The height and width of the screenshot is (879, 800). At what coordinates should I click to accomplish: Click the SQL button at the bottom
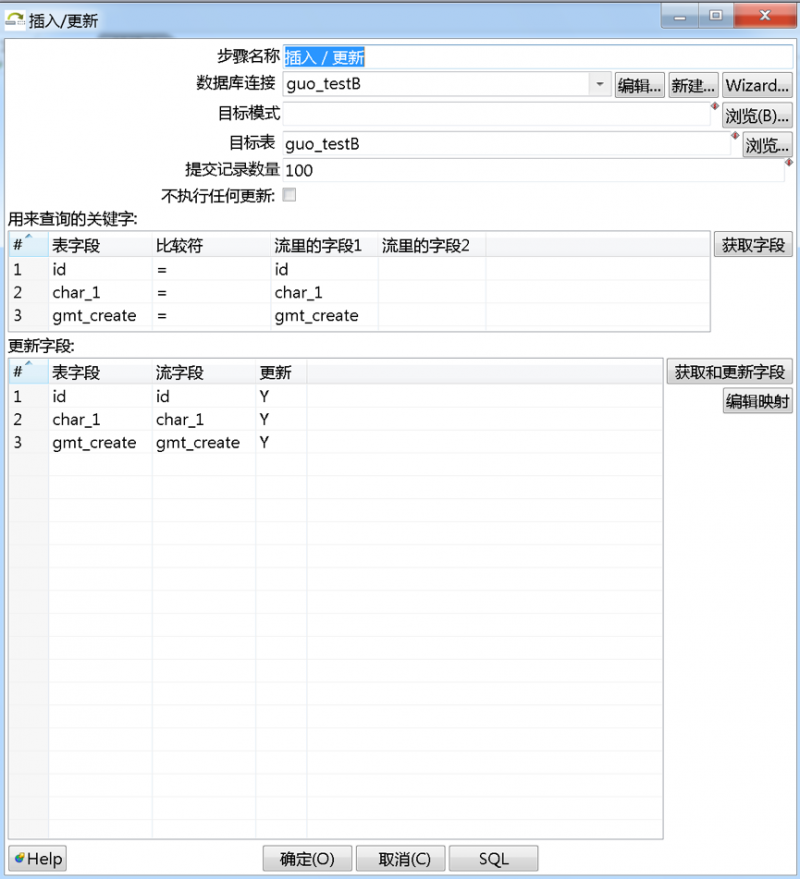tap(494, 858)
